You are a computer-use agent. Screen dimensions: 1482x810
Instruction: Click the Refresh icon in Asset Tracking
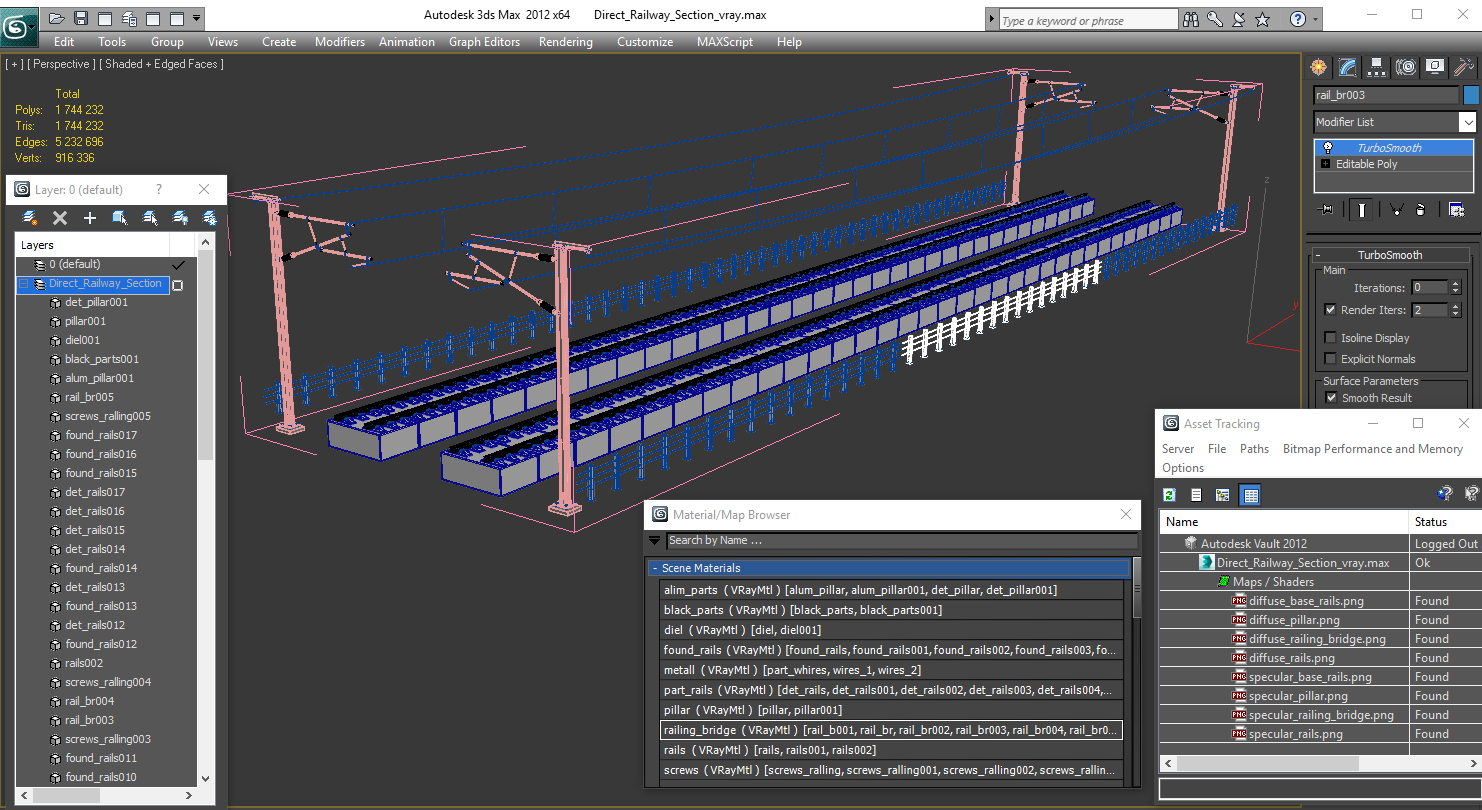(1169, 494)
